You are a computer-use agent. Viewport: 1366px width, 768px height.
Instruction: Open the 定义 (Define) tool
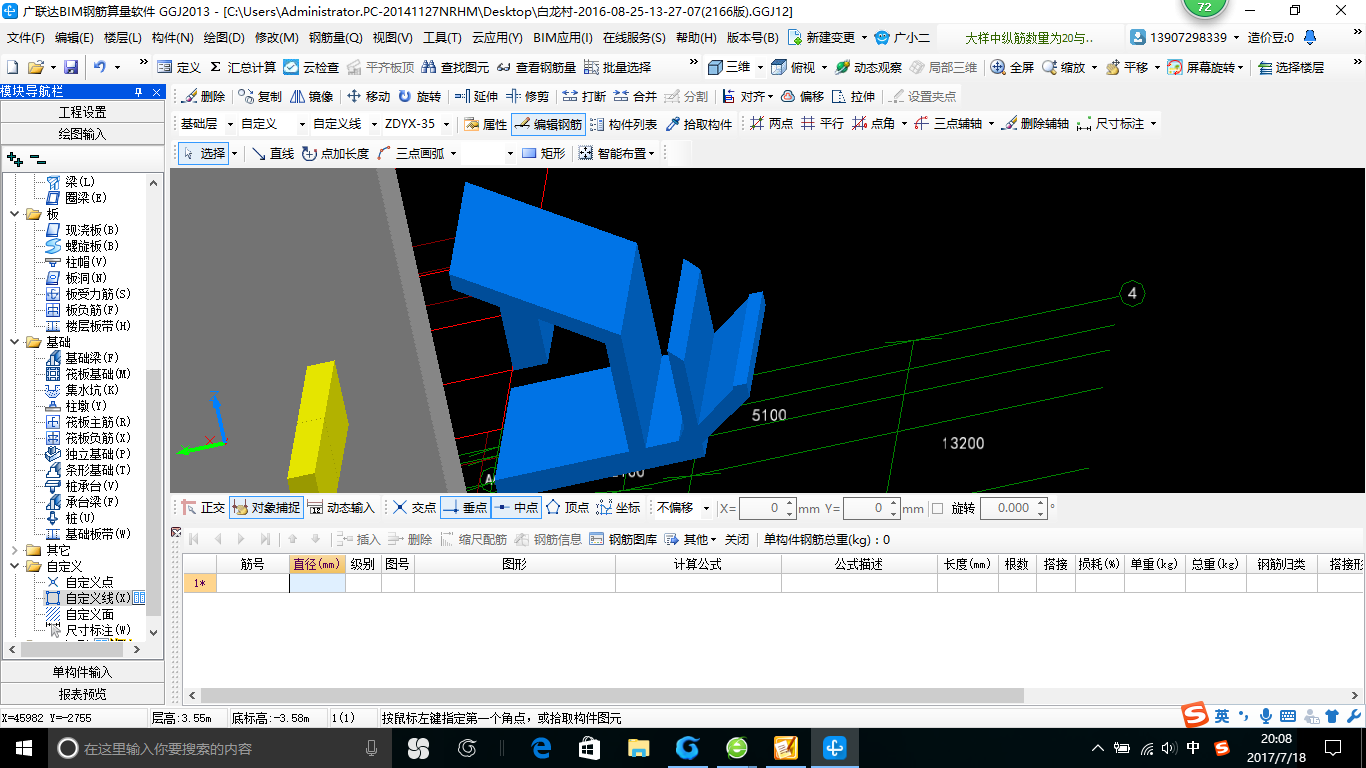point(179,67)
